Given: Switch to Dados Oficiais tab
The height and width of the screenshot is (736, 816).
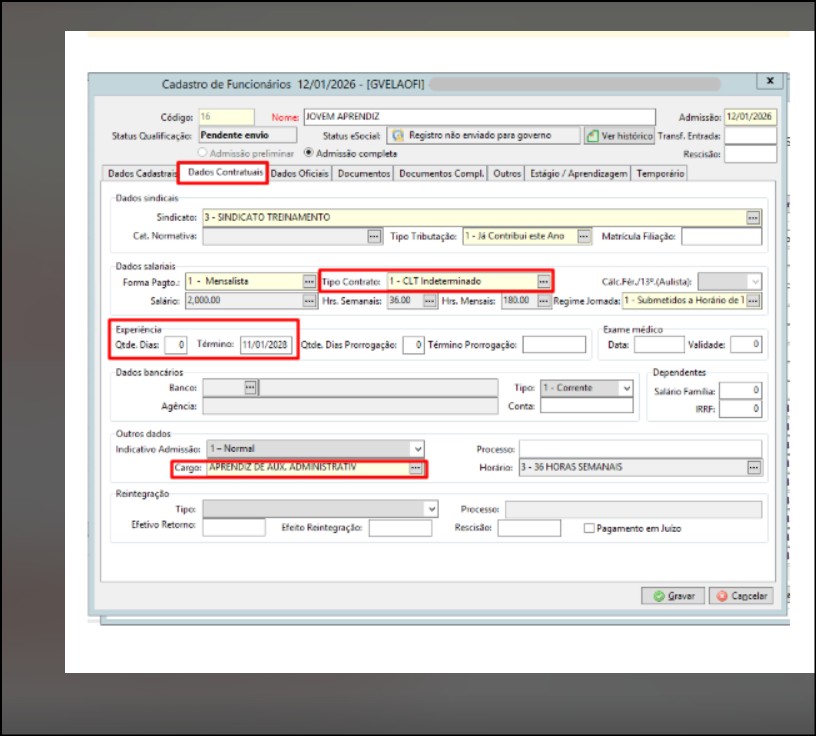Looking at the screenshot, I should (300, 173).
